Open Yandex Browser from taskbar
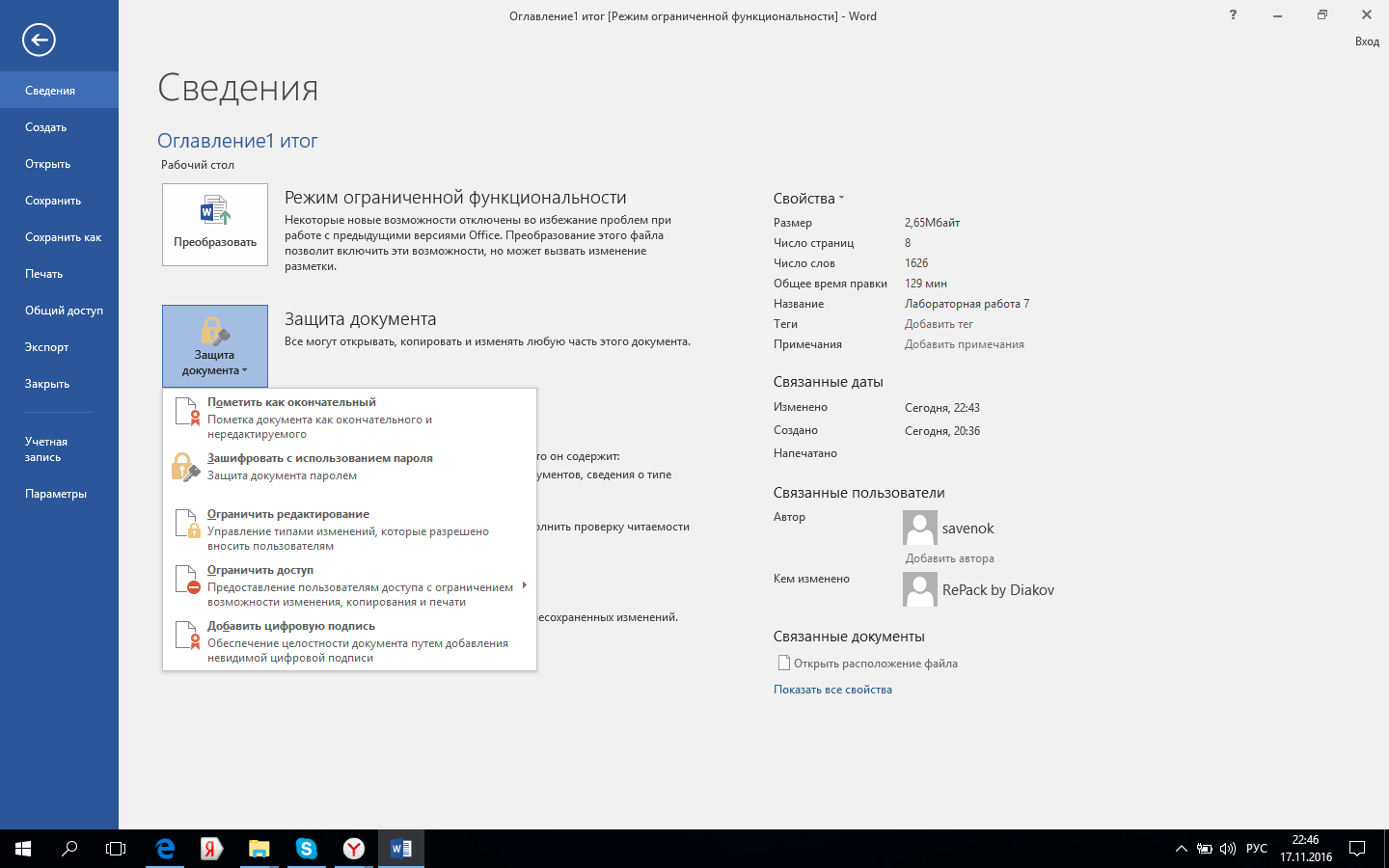Screen dimensions: 1389x868 [354, 849]
